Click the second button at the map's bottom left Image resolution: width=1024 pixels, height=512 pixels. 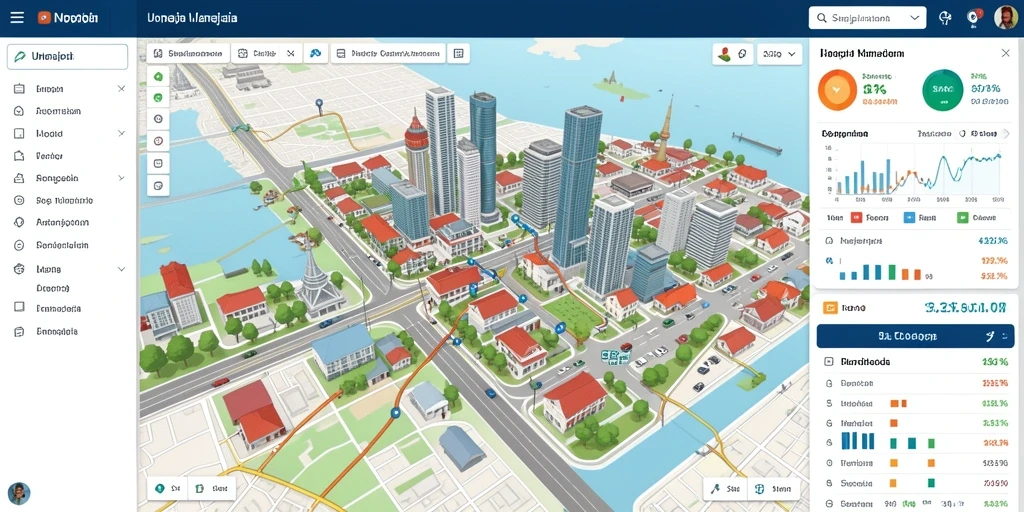coord(212,488)
